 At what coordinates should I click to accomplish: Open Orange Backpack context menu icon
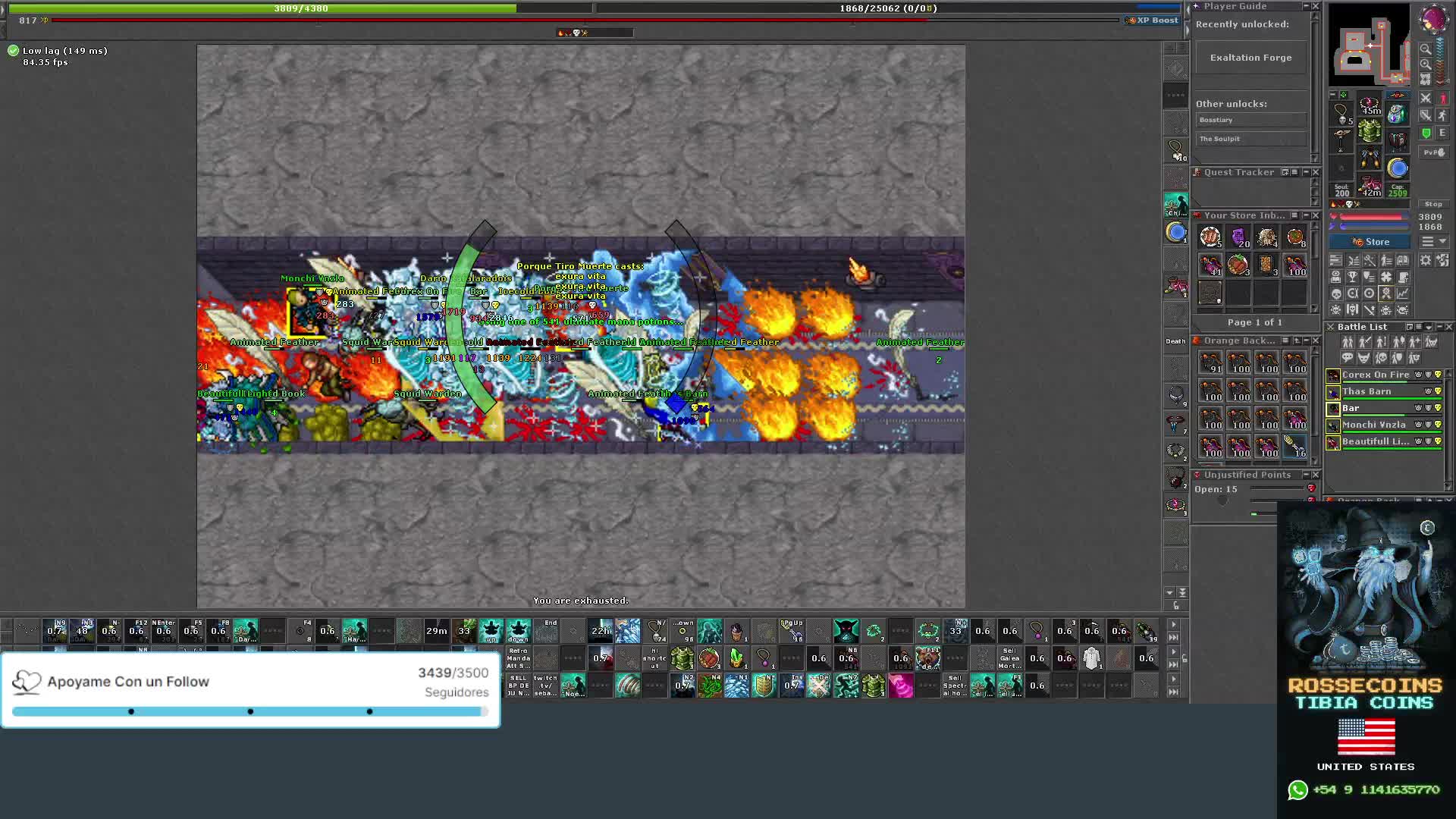click(1285, 340)
